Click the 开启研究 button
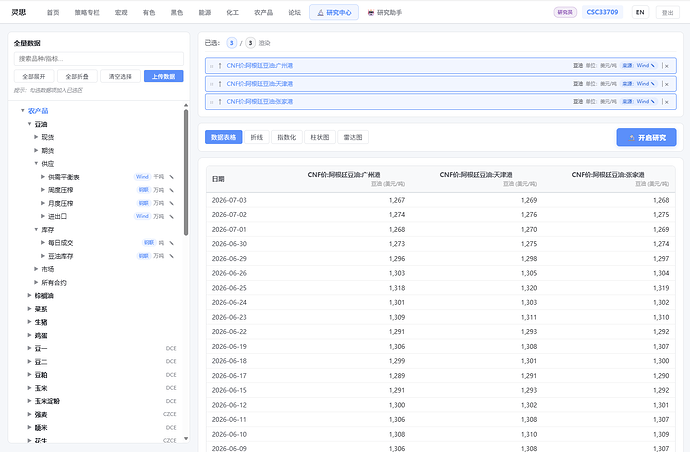Image resolution: width=690 pixels, height=452 pixels. tap(646, 138)
